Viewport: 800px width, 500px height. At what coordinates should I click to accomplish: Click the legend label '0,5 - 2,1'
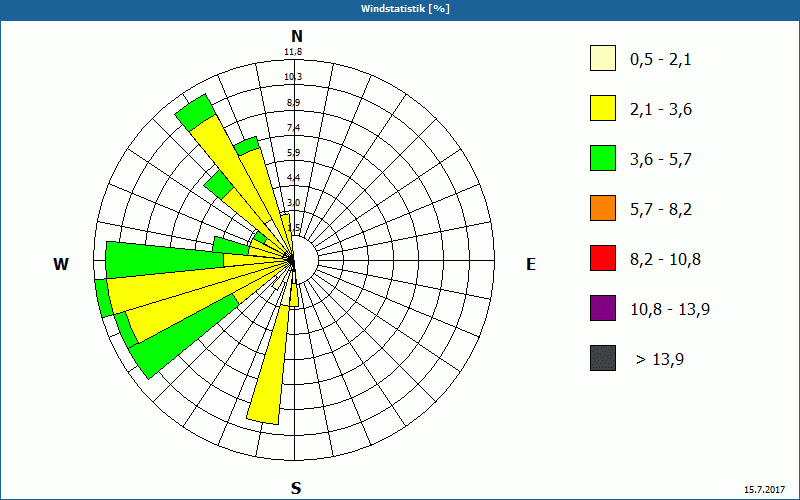(x=661, y=60)
